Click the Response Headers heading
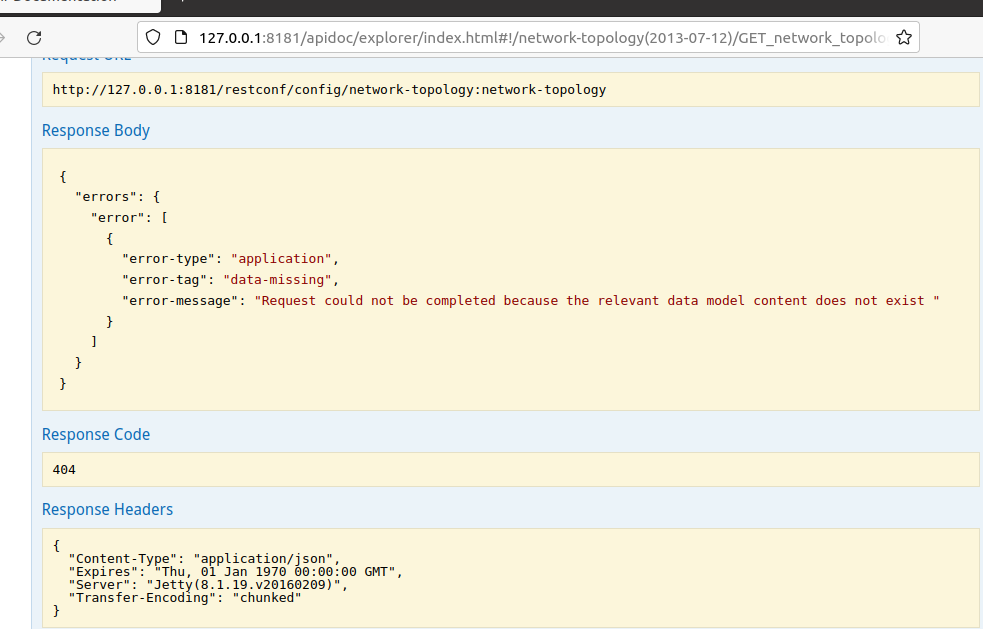 [x=107, y=510]
